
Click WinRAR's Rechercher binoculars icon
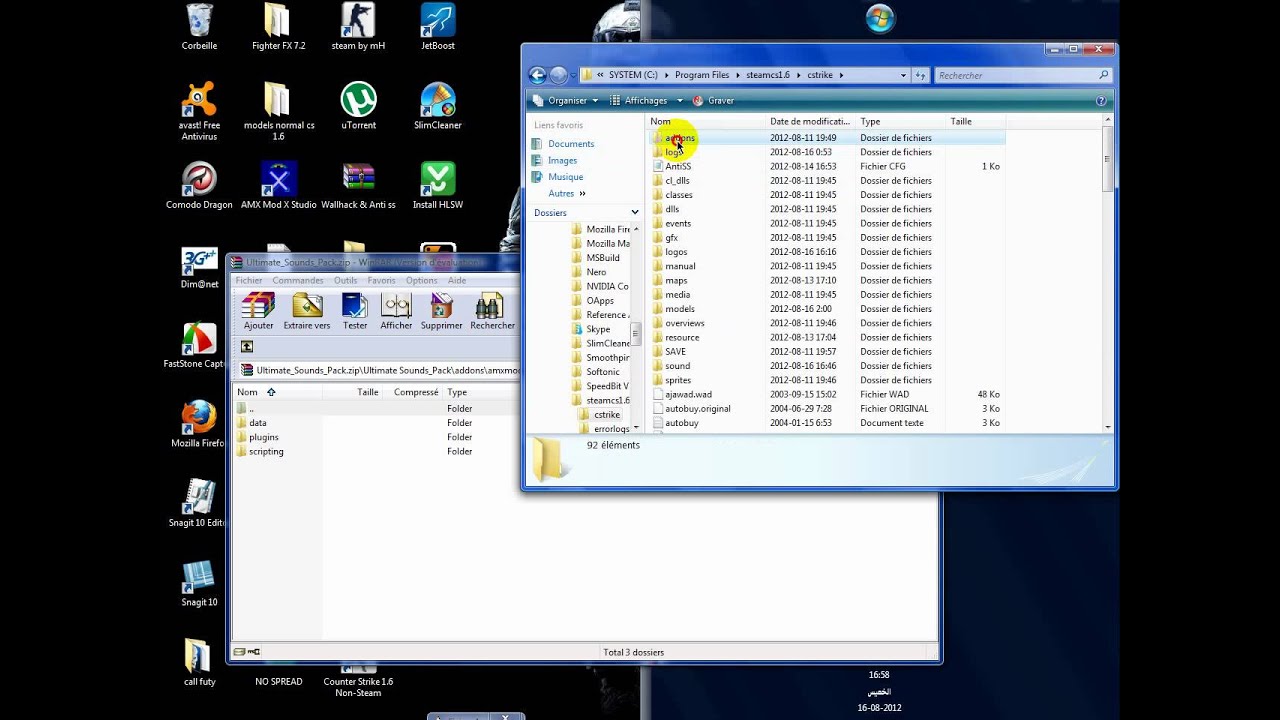pos(492,312)
